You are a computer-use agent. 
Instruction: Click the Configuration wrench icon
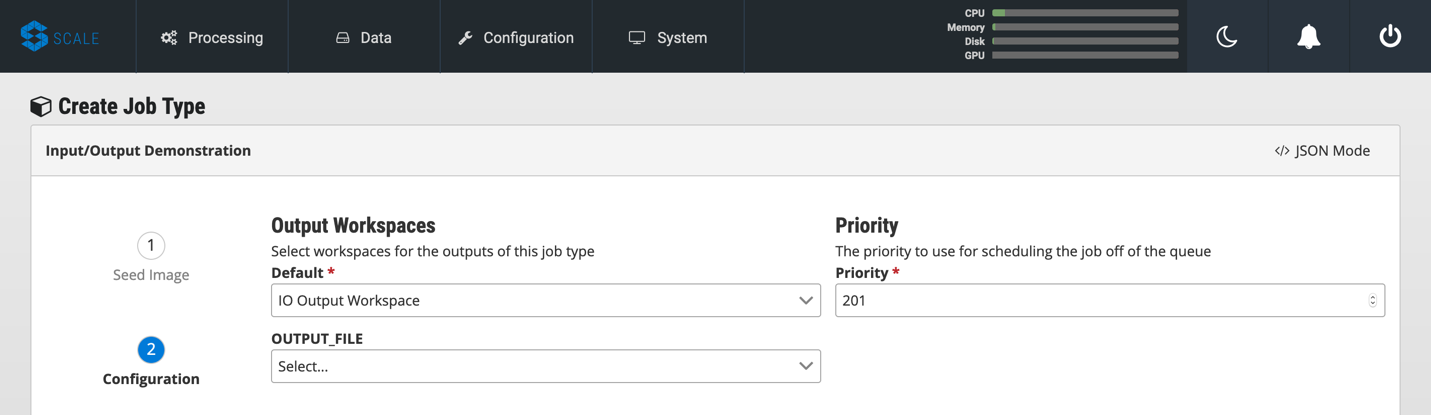tap(465, 38)
